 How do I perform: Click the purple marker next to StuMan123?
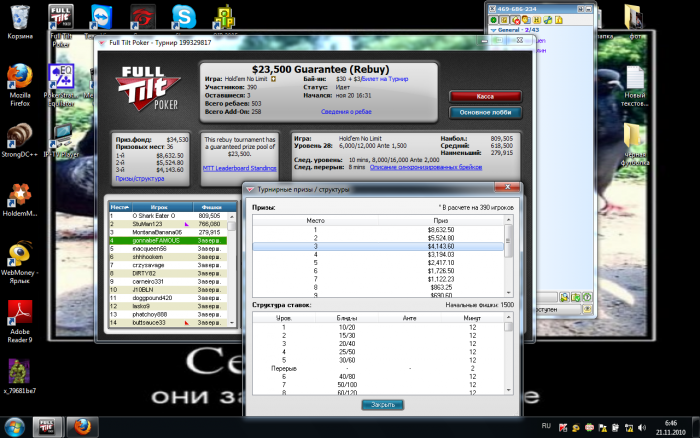pyautogui.click(x=187, y=224)
